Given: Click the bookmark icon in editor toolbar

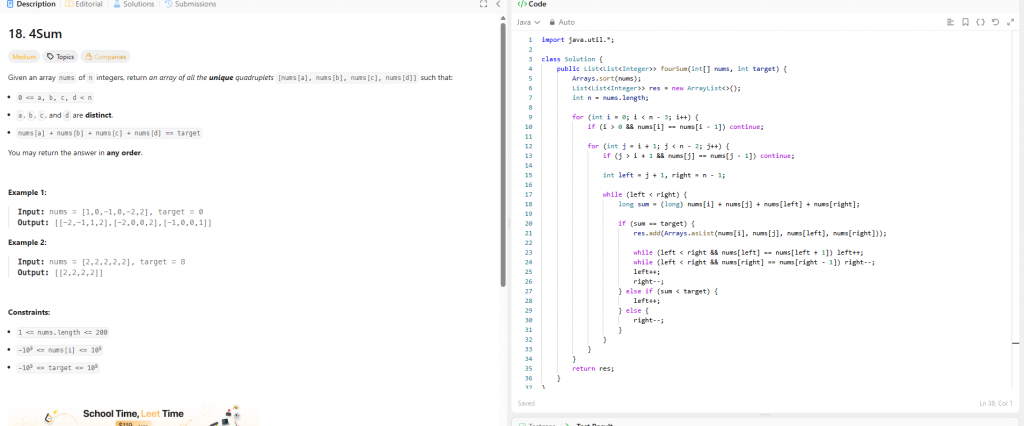Looking at the screenshot, I should (965, 22).
